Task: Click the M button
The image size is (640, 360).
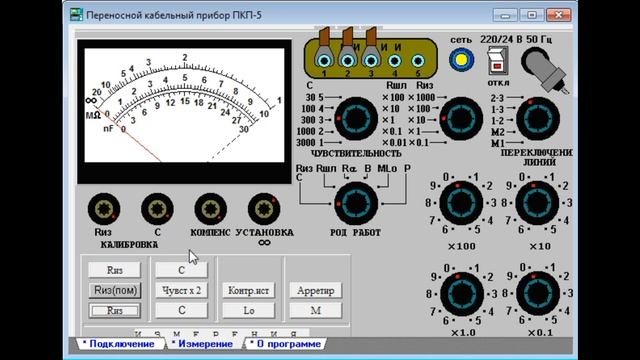Action: tap(316, 310)
